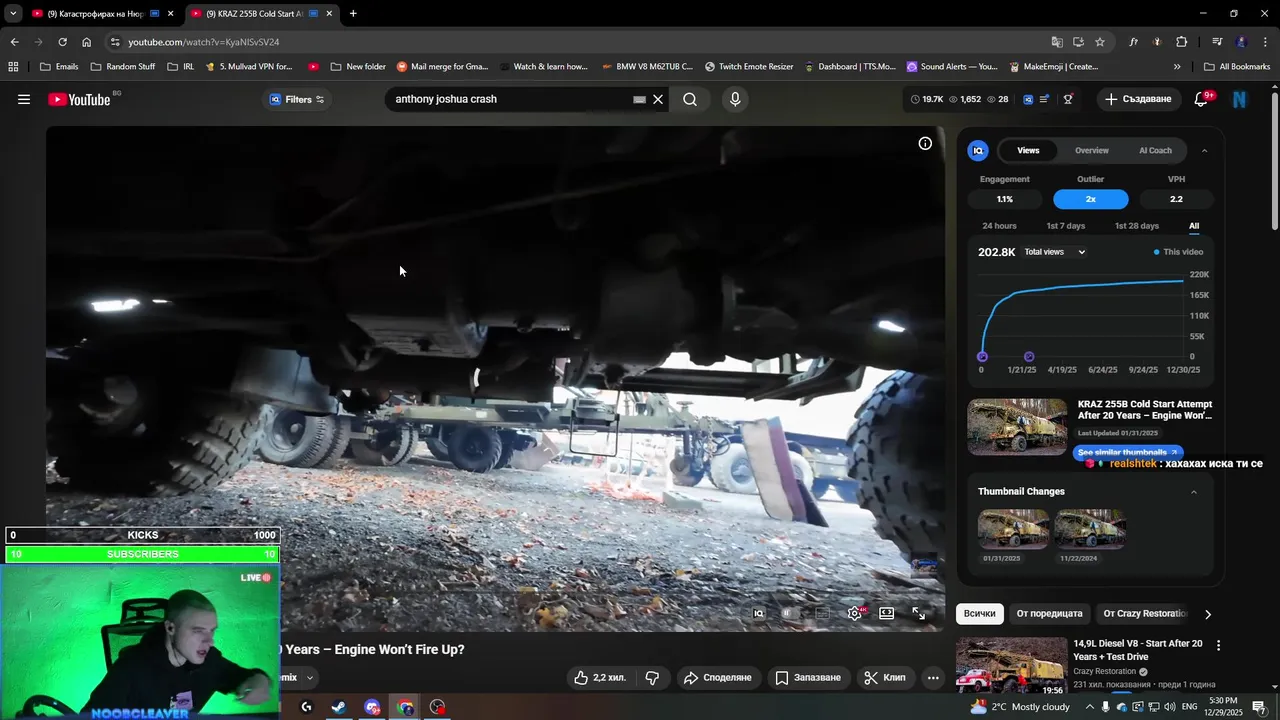Open the 11/22/2024 thumbnail change
Viewport: 1280px width, 720px height.
pos(1090,529)
